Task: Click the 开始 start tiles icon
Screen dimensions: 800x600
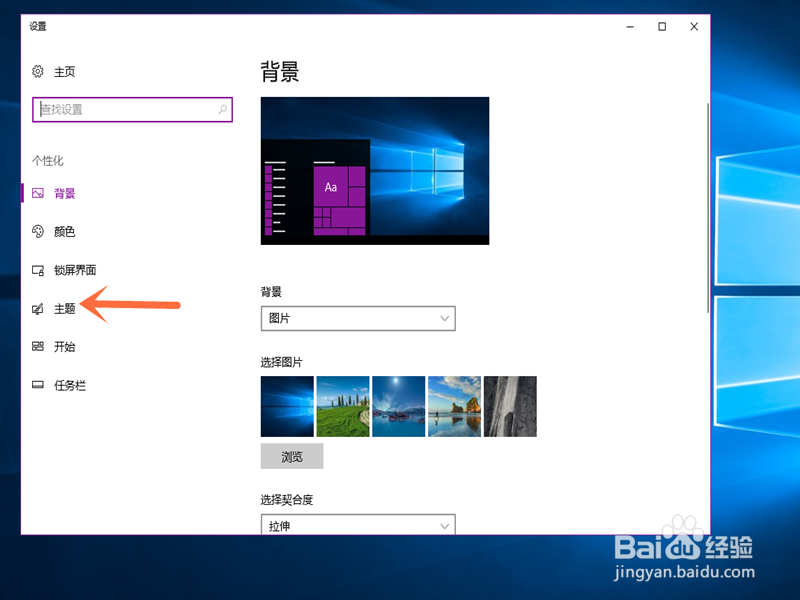Action: (x=38, y=346)
